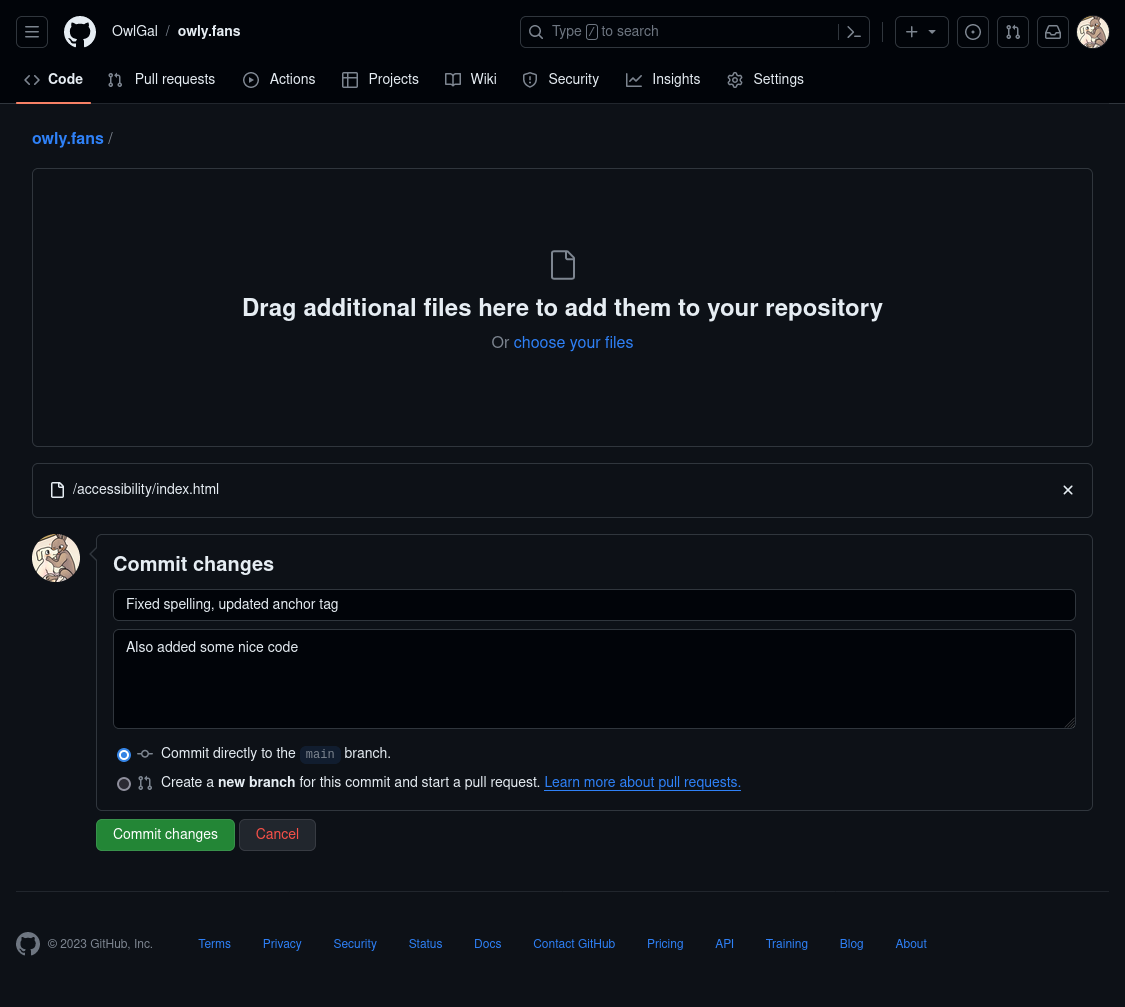This screenshot has height=1007, width=1125.
Task: Click the footer GitHub logo
Action: (28, 944)
